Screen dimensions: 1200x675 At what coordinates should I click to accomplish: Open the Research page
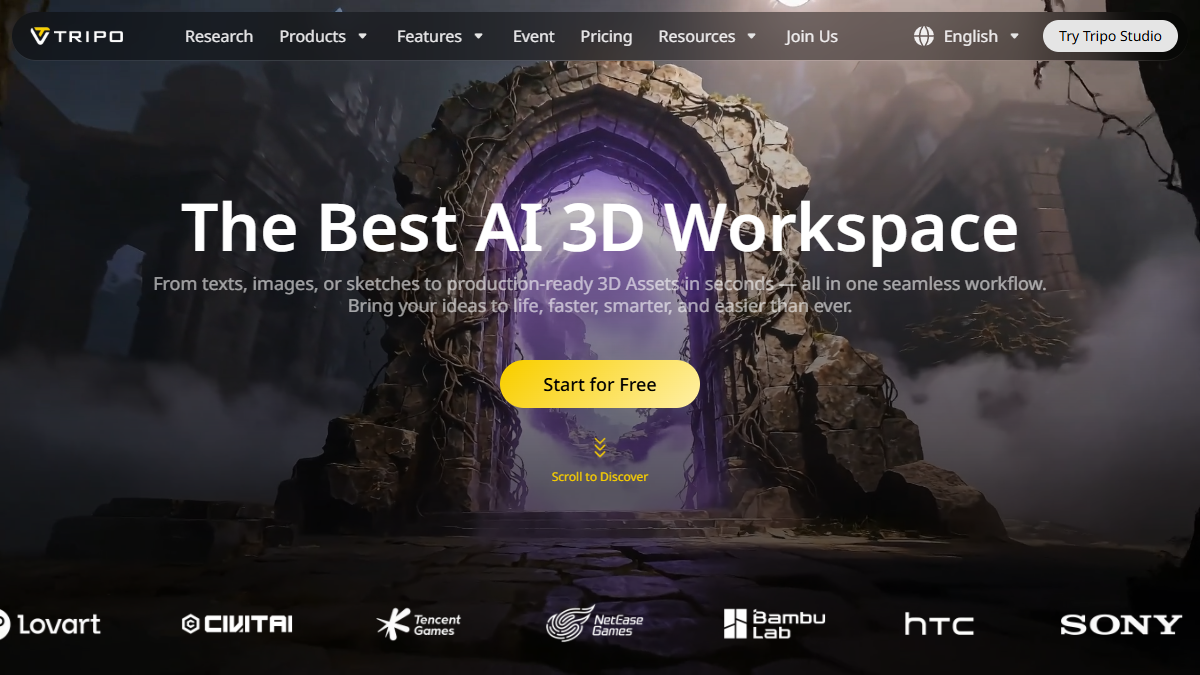219,36
